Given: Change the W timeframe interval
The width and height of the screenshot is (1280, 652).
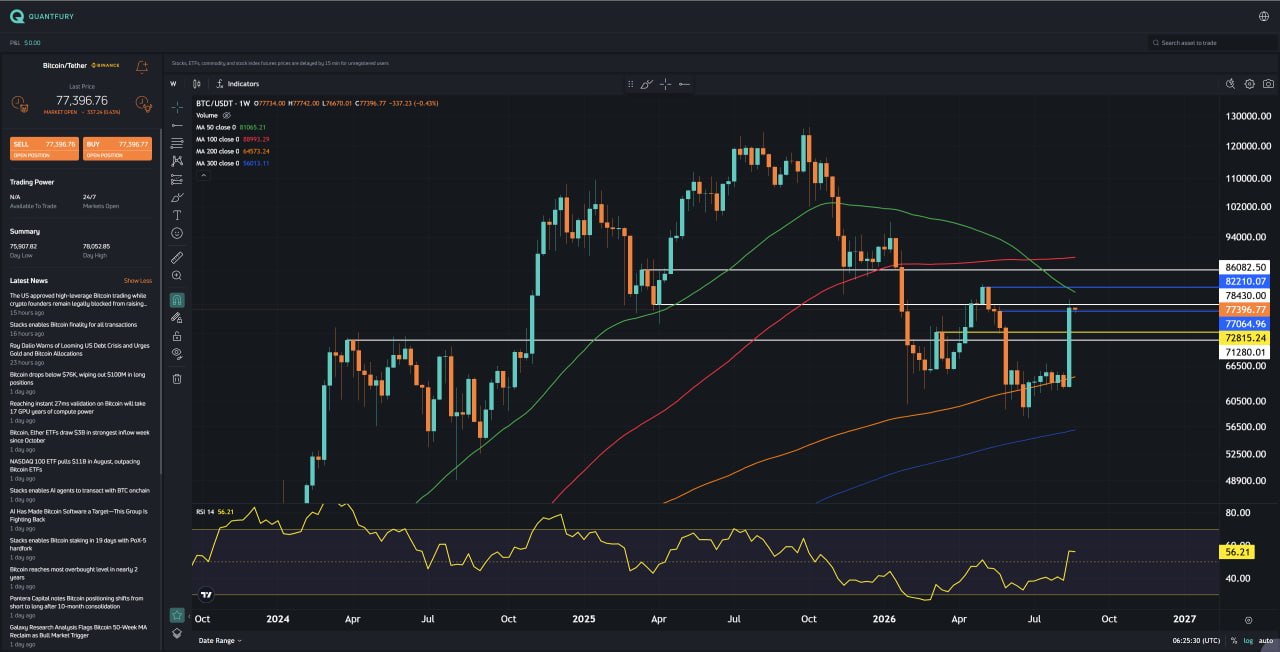Looking at the screenshot, I should (x=173, y=84).
